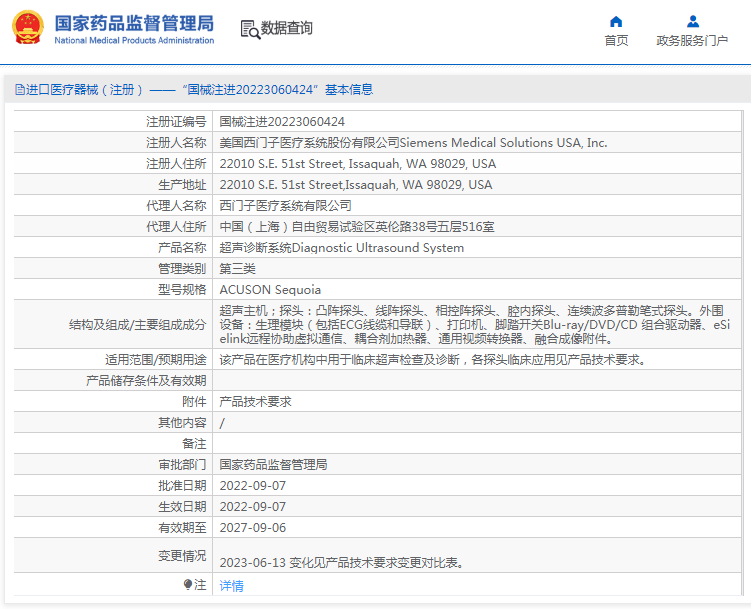Select the model ACUSON Sequoia
Image resolution: width=751 pixels, height=609 pixels.
(x=270, y=290)
